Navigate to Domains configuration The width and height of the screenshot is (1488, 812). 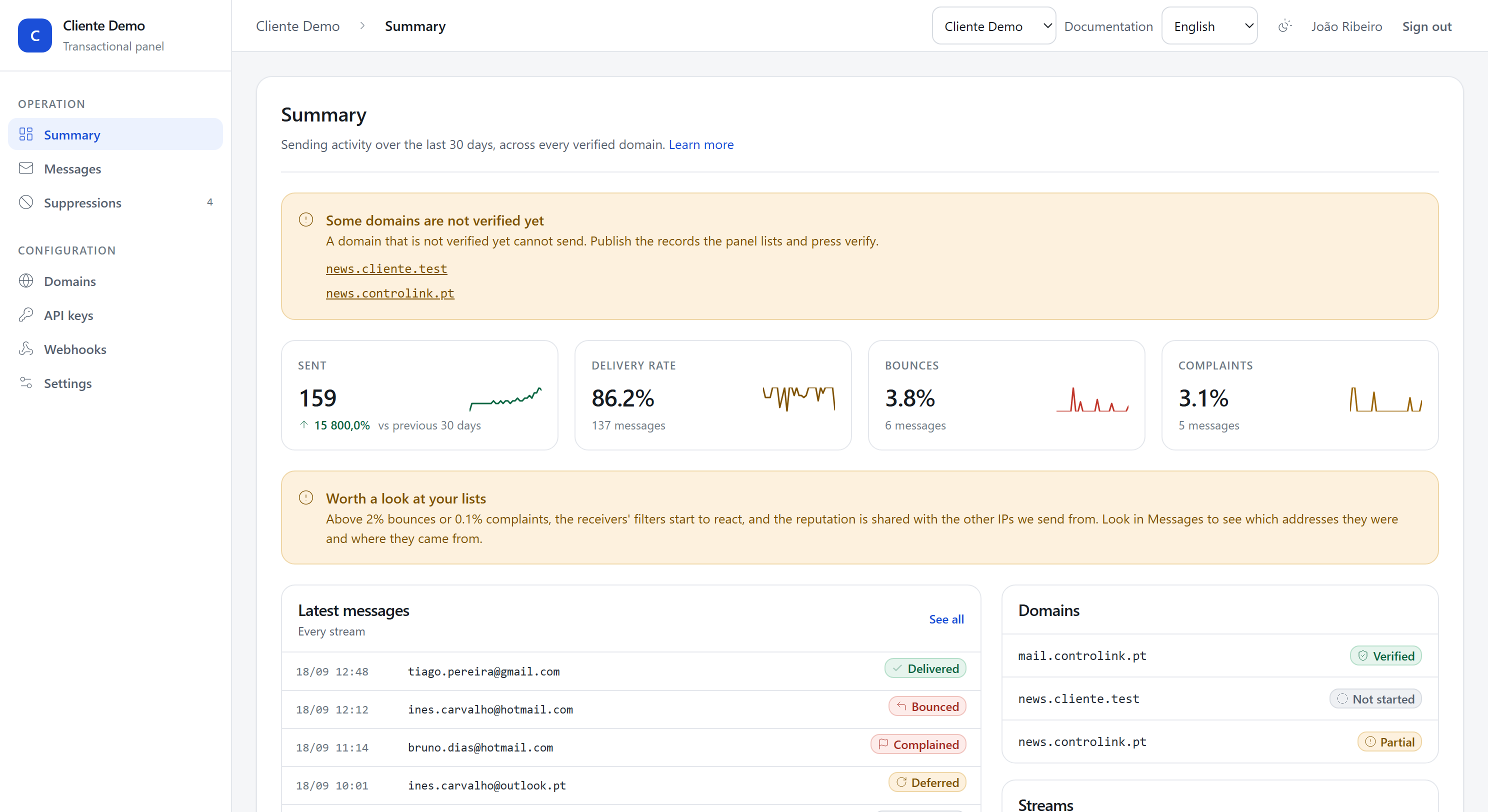115,281
